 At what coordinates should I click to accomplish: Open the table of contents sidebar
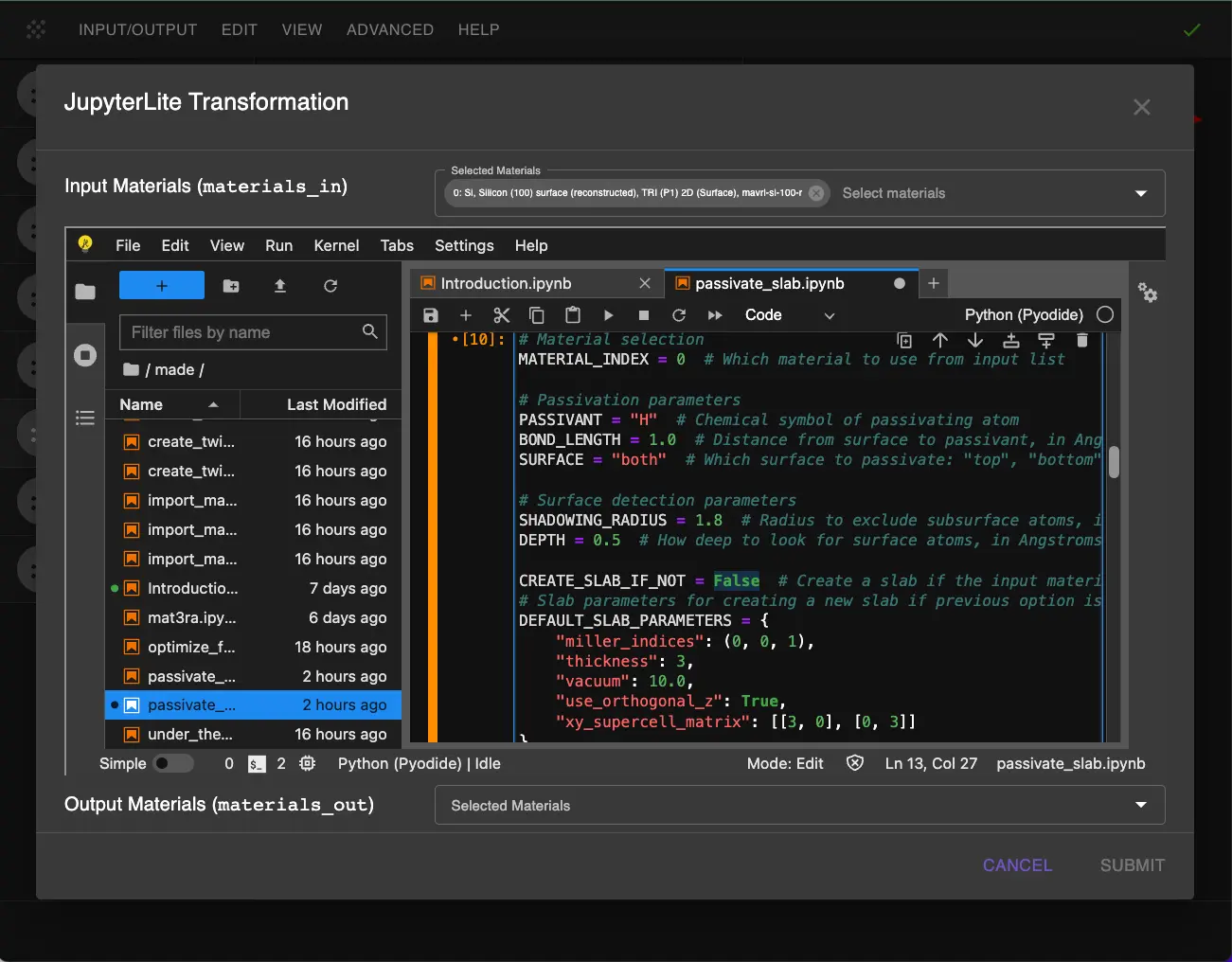click(85, 418)
